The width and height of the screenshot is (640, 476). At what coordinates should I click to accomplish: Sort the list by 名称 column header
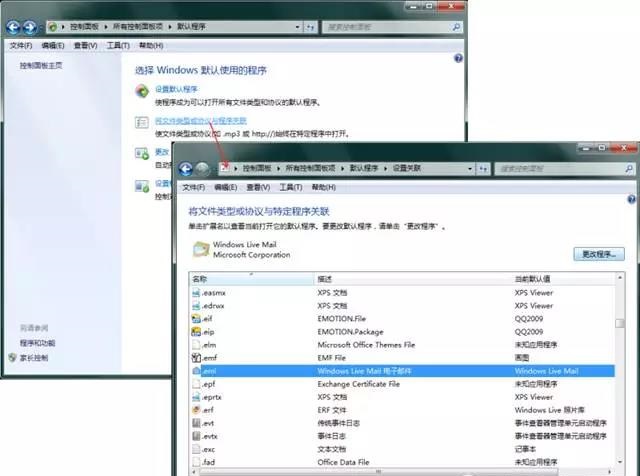(x=251, y=279)
